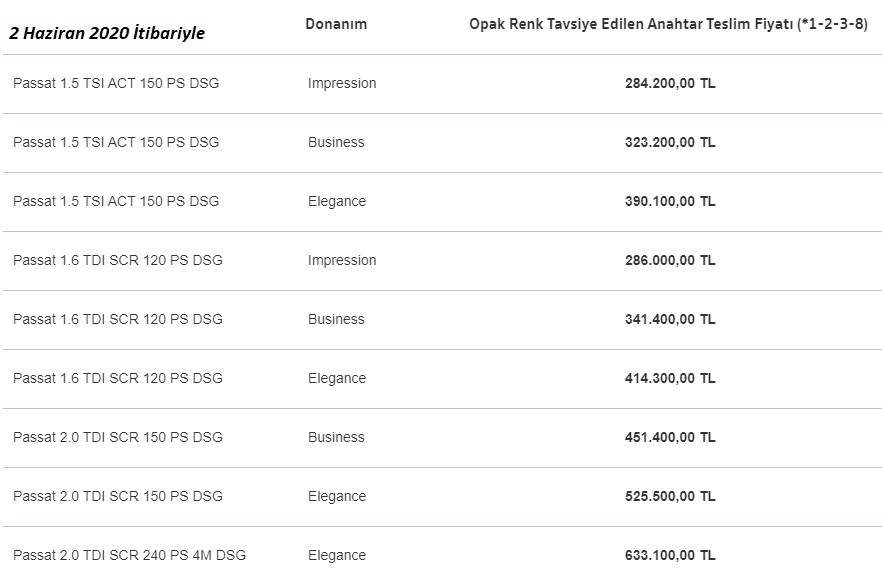Click Passat 2.0 TDI SCR 150 PS Business model
Image resolution: width=882 pixels, height=570 pixels.
(x=118, y=437)
